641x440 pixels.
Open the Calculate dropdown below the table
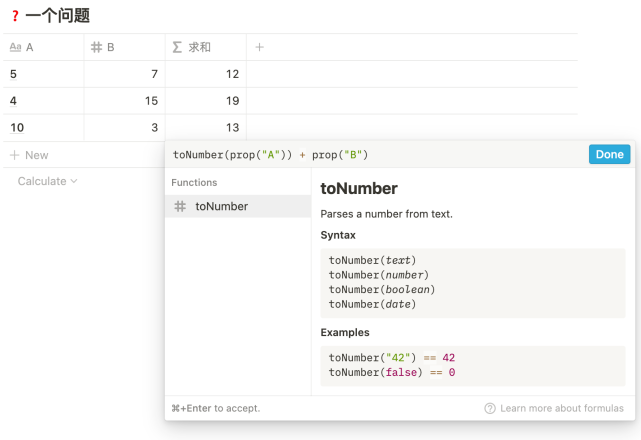tap(47, 181)
